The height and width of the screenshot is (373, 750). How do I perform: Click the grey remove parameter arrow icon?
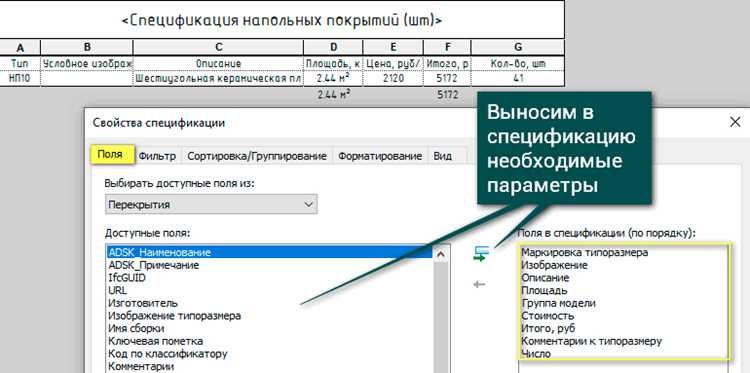(479, 285)
